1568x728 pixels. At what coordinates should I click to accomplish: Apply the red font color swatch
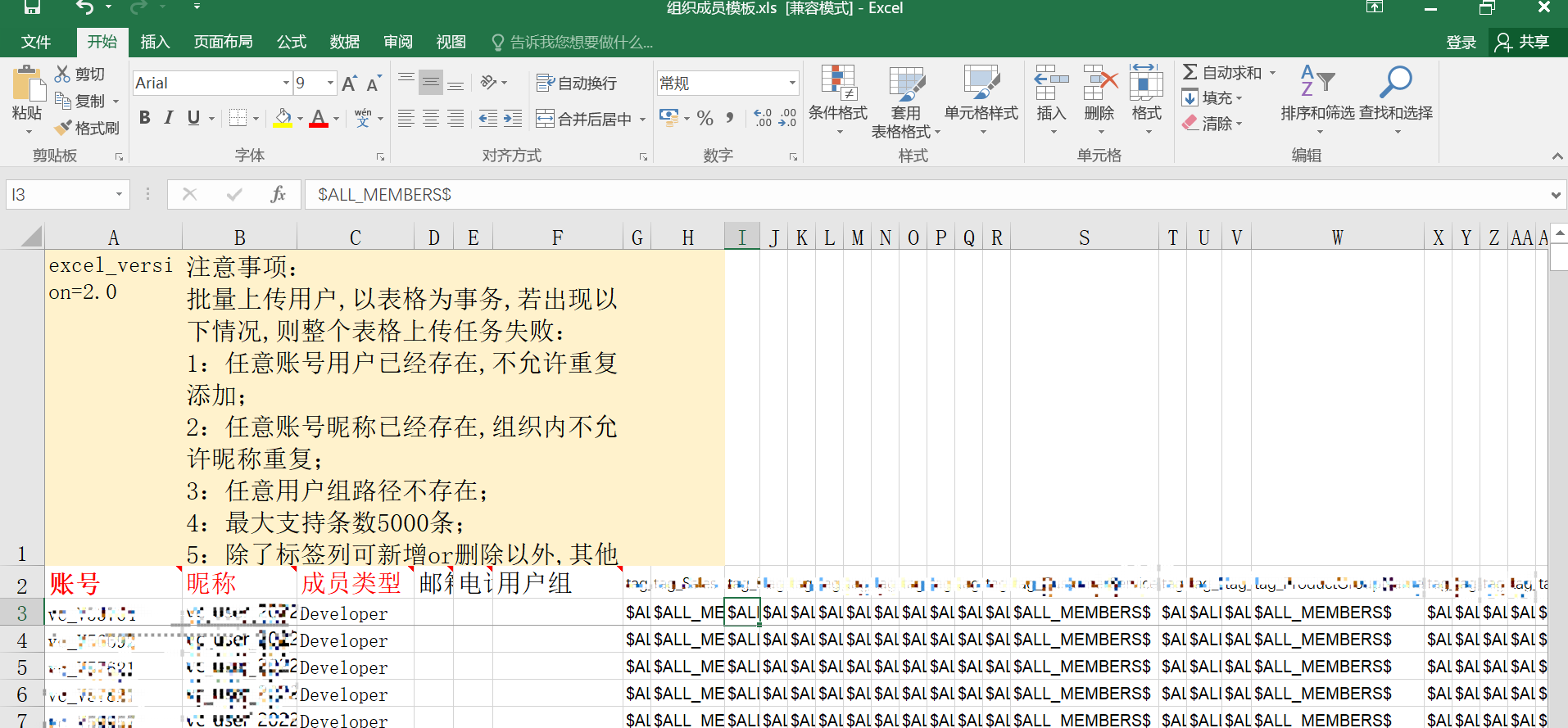pos(319,119)
